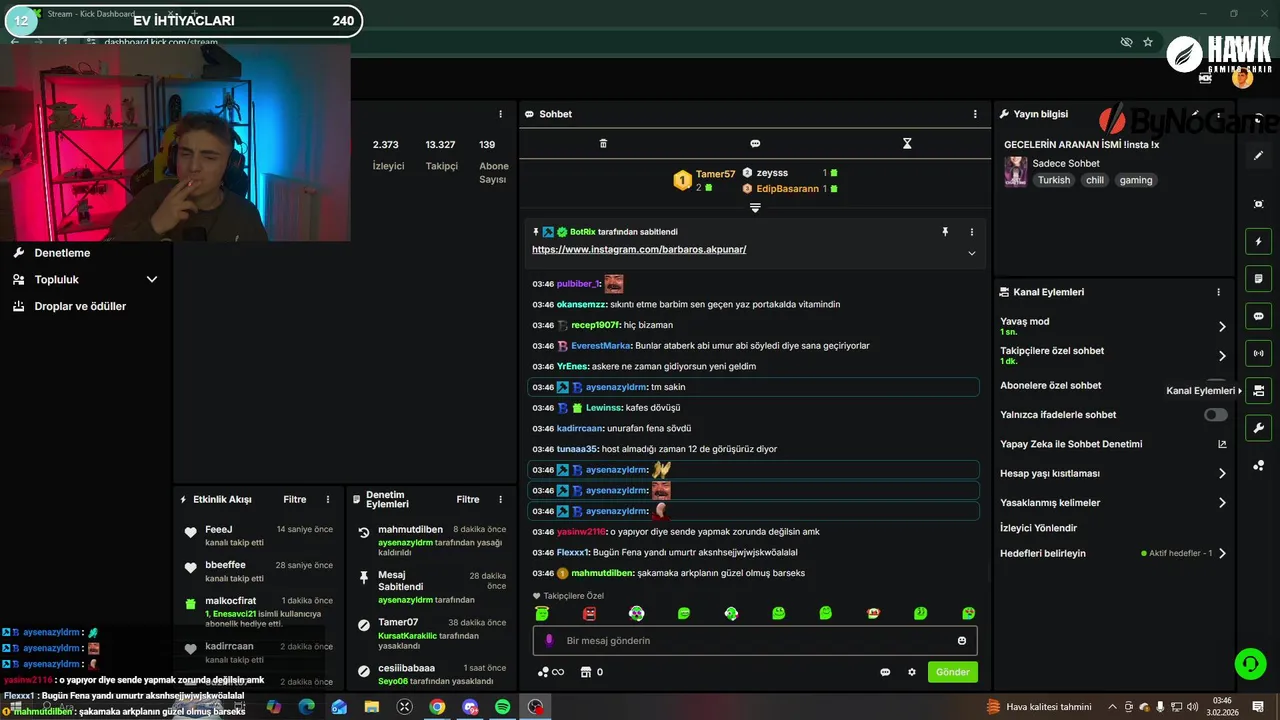
Task: Open the pinned message three-dot options
Action: pyautogui.click(x=971, y=232)
